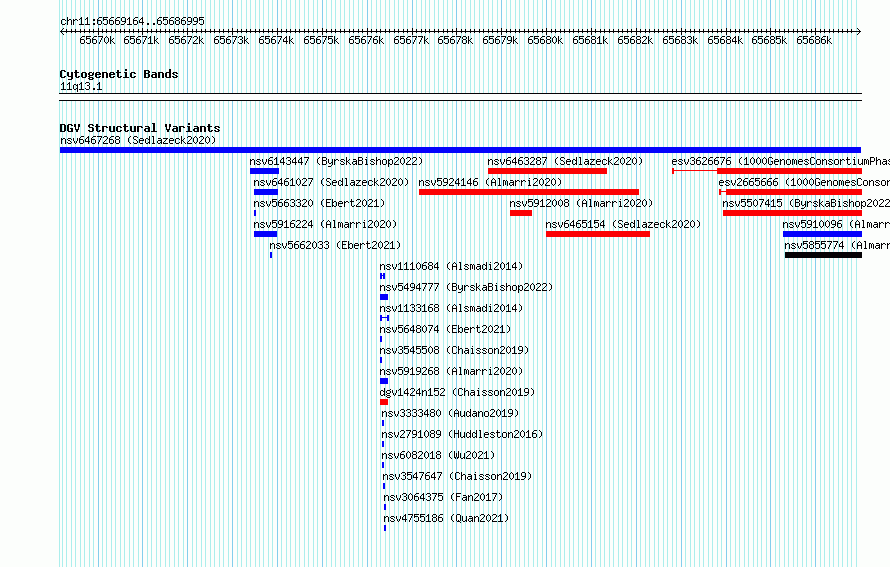
Task: Select nsv5494777 (ByrskaBishop2022) label
Action: (466, 287)
